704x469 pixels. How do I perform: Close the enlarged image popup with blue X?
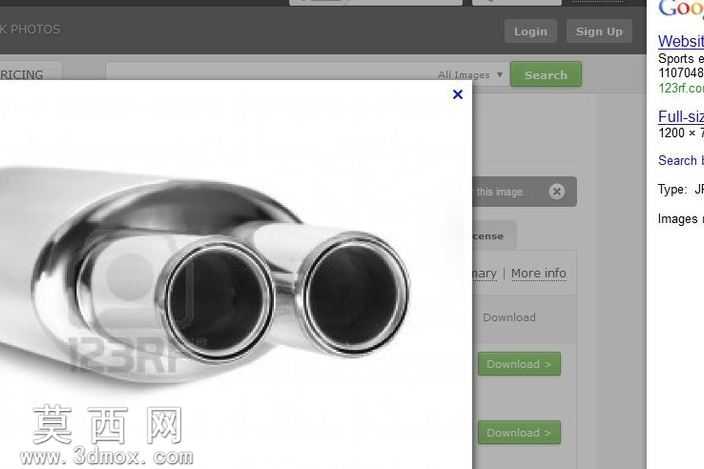click(x=458, y=94)
